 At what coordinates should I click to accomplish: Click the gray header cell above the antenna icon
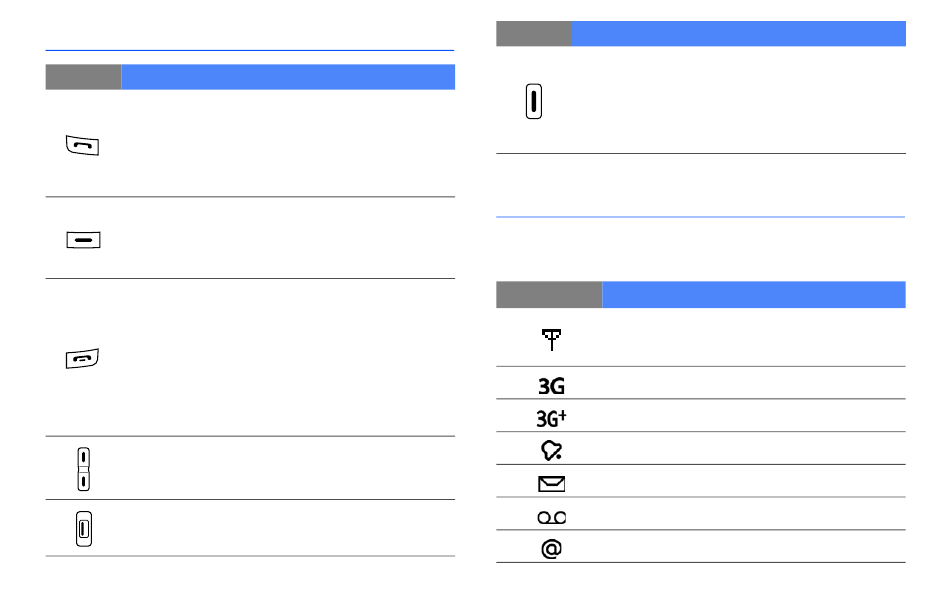tap(549, 294)
